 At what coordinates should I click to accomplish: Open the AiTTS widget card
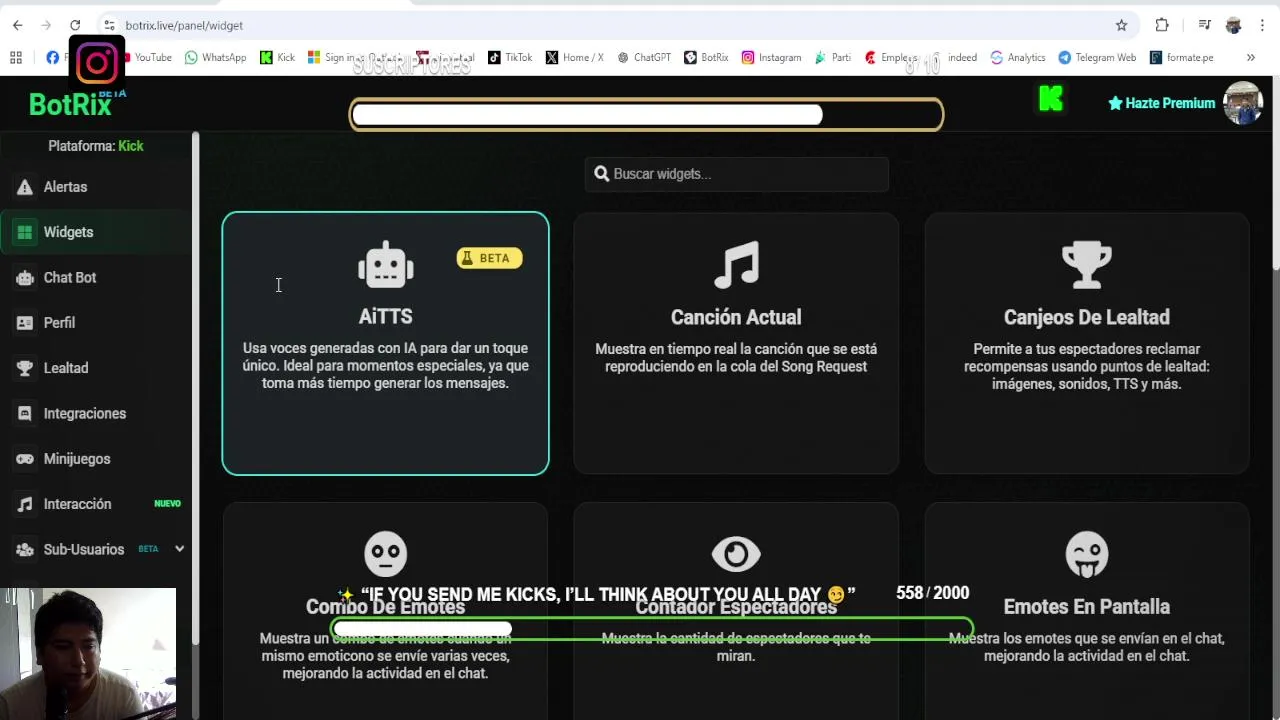[x=385, y=343]
